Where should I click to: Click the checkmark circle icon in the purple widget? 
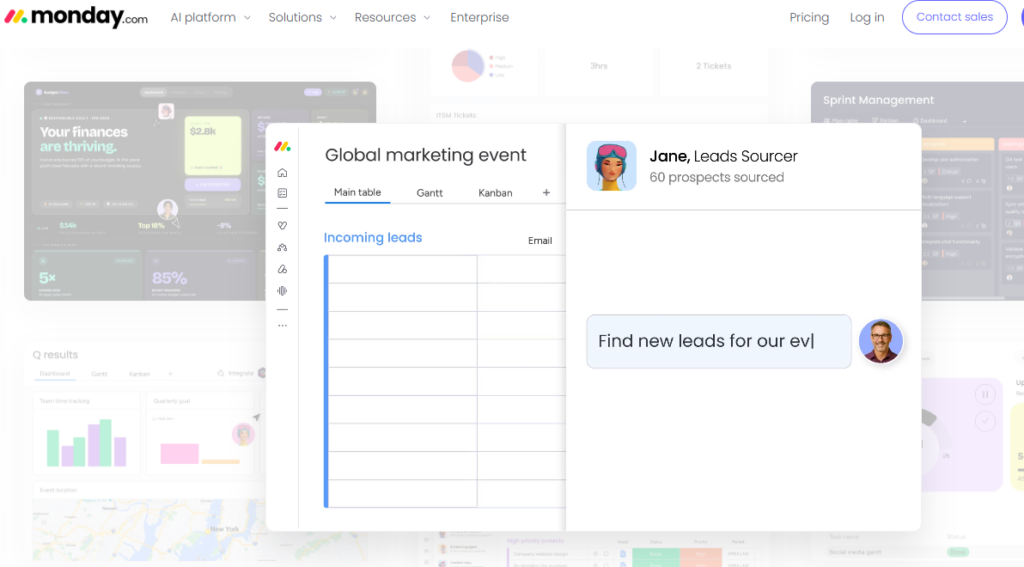[x=985, y=421]
